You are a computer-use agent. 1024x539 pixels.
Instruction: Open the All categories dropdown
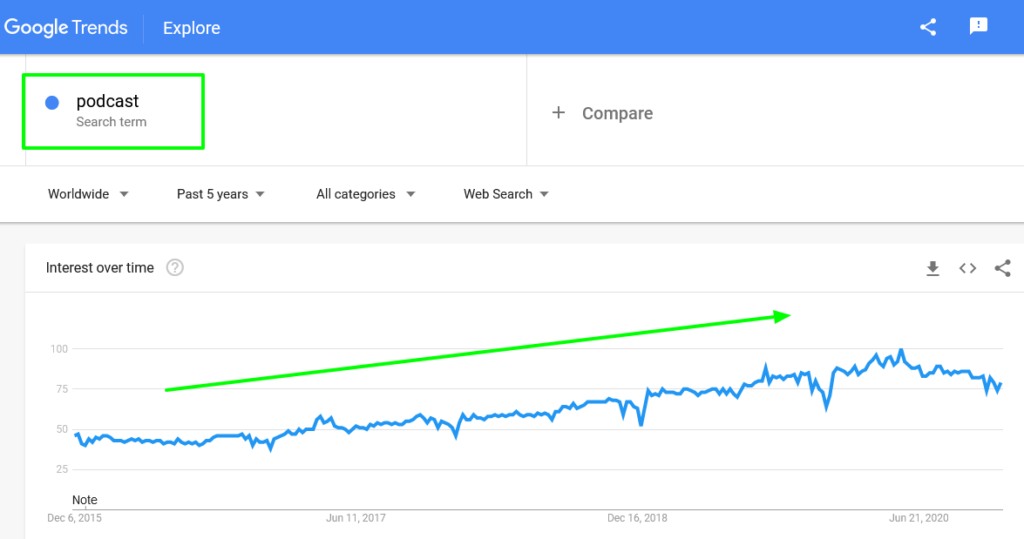coord(366,194)
